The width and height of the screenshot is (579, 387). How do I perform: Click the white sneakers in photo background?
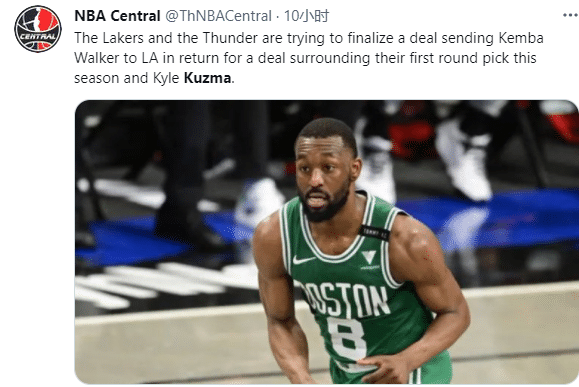click(465, 162)
